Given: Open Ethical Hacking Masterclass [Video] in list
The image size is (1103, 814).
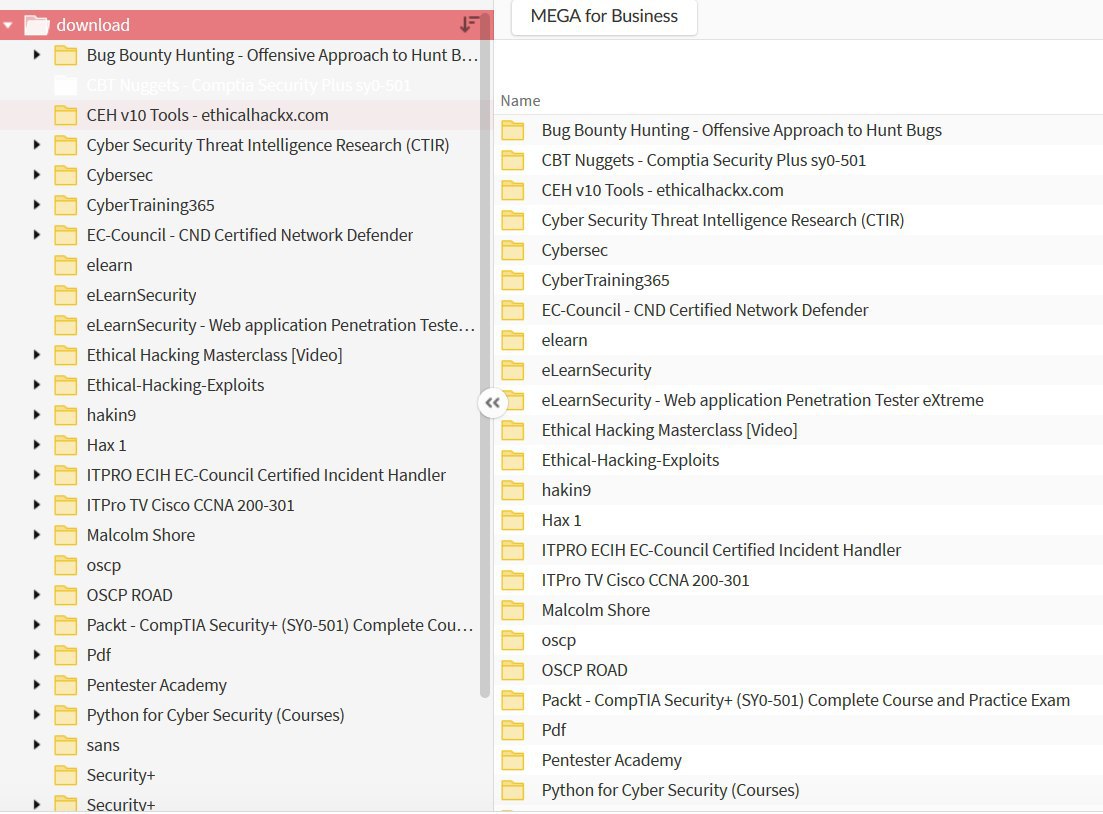Looking at the screenshot, I should click(669, 430).
